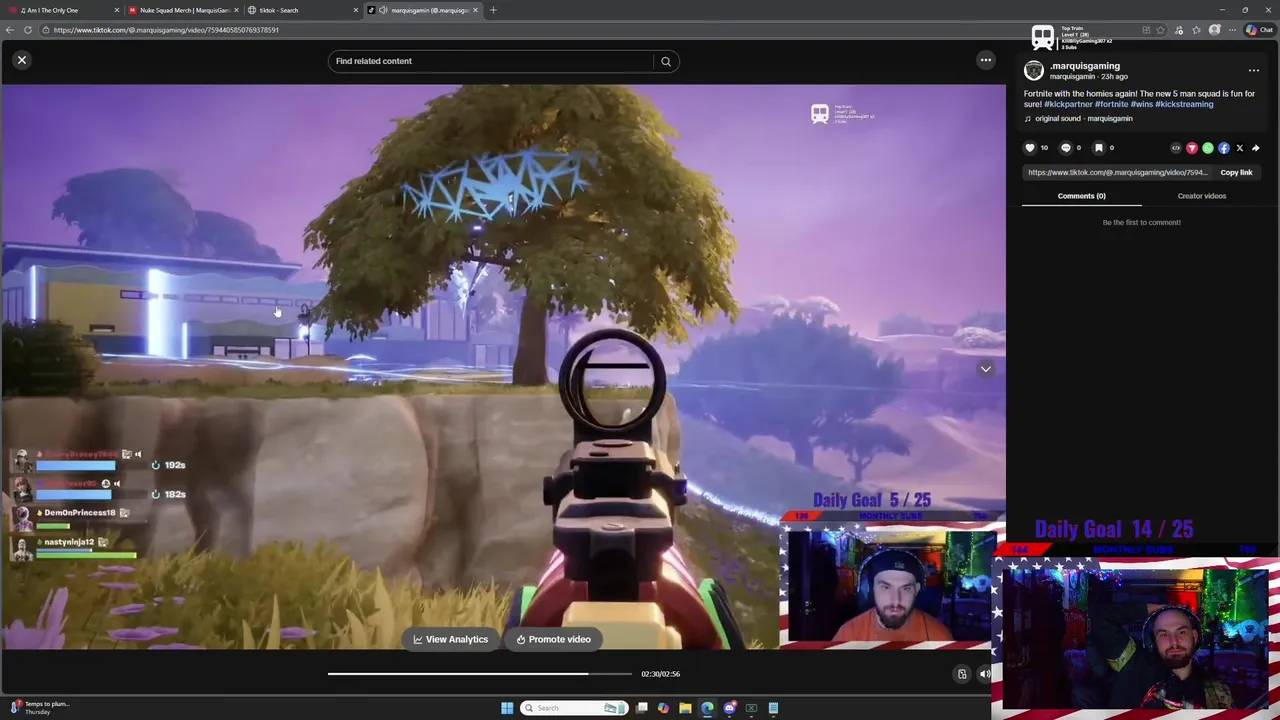Open the #fortnite hashtag
Screen dimensions: 1280x720
1111,104
